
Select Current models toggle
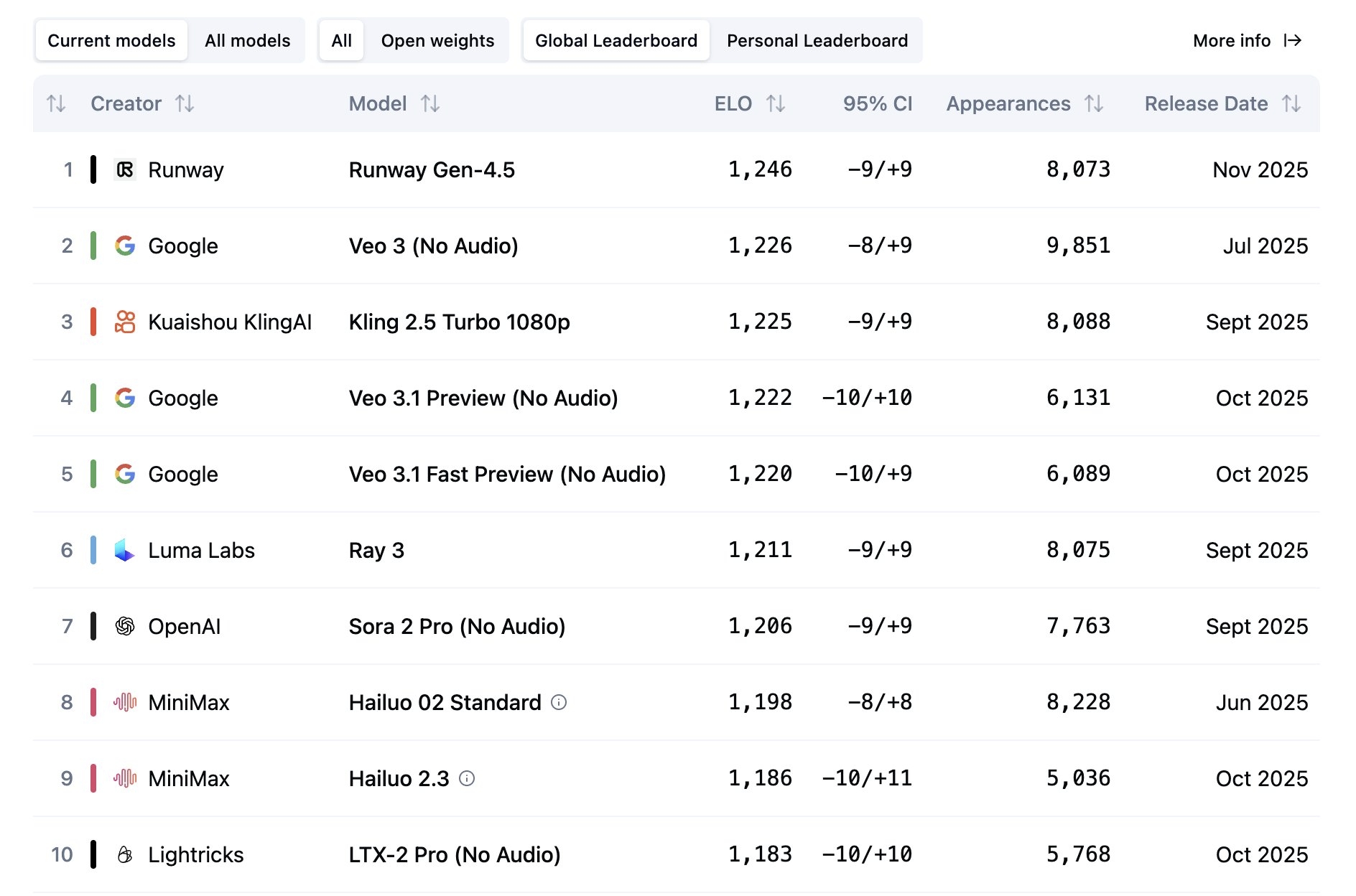(x=111, y=40)
